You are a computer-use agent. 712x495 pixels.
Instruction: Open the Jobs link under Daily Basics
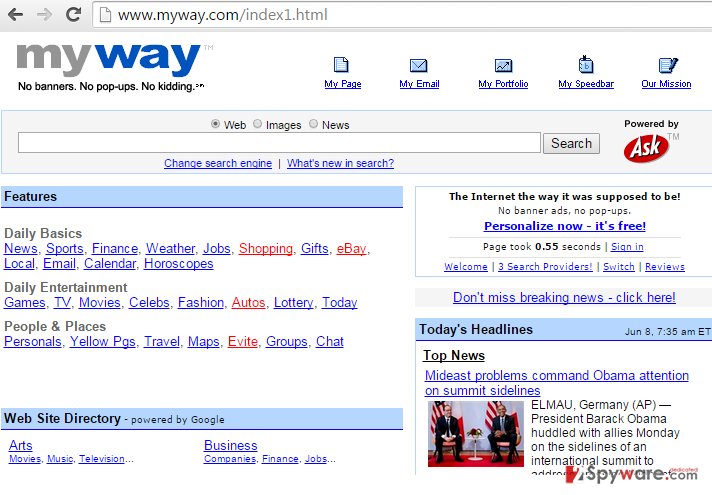(217, 249)
